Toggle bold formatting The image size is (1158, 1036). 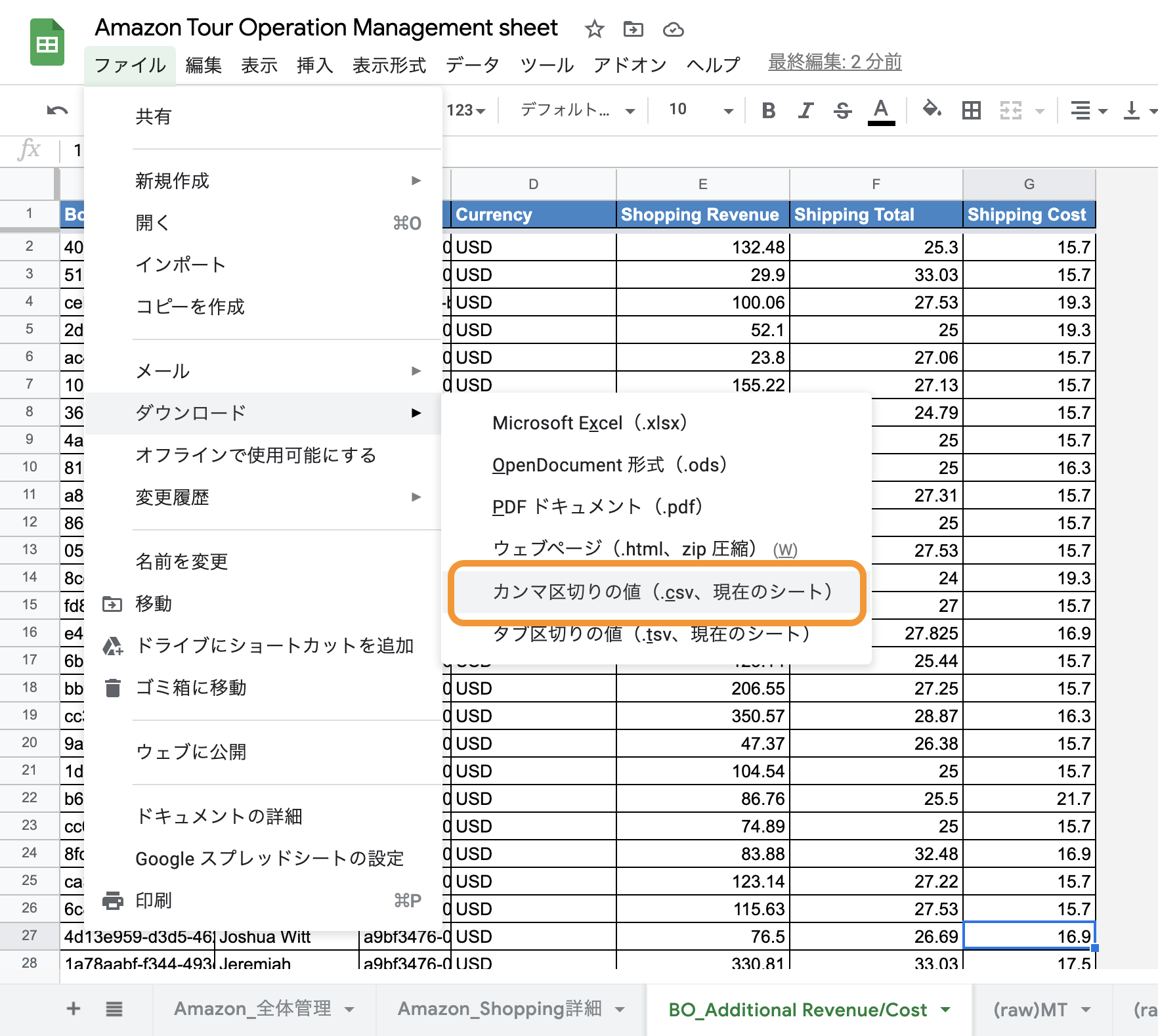pos(768,110)
